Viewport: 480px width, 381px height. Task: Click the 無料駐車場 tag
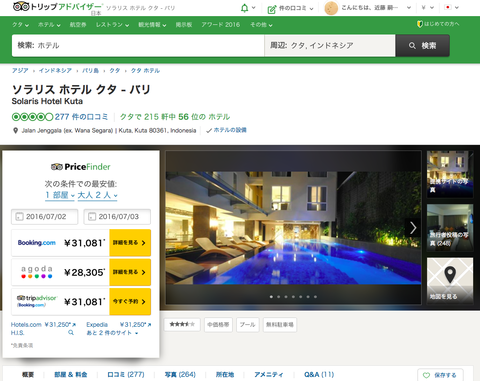pos(280,324)
